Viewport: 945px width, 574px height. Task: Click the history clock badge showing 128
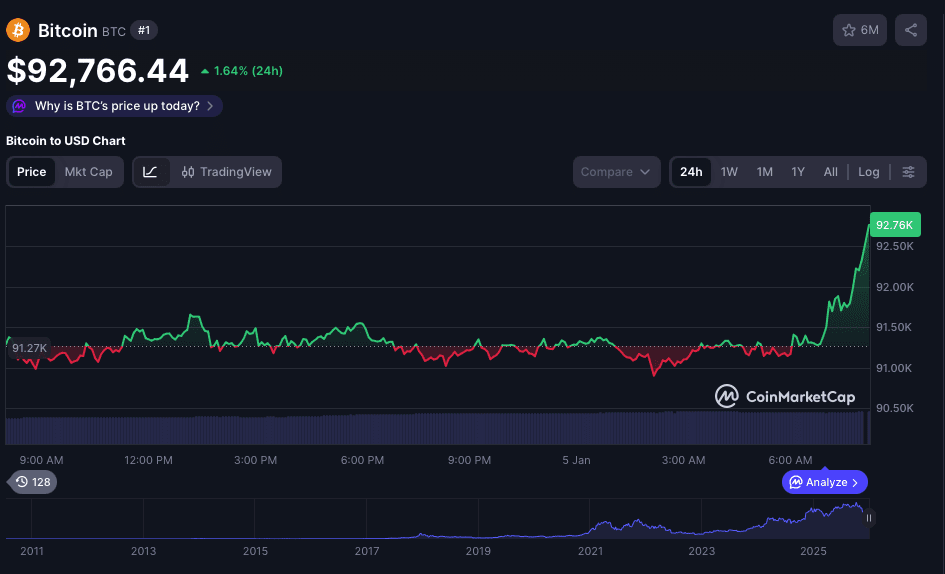pos(35,482)
